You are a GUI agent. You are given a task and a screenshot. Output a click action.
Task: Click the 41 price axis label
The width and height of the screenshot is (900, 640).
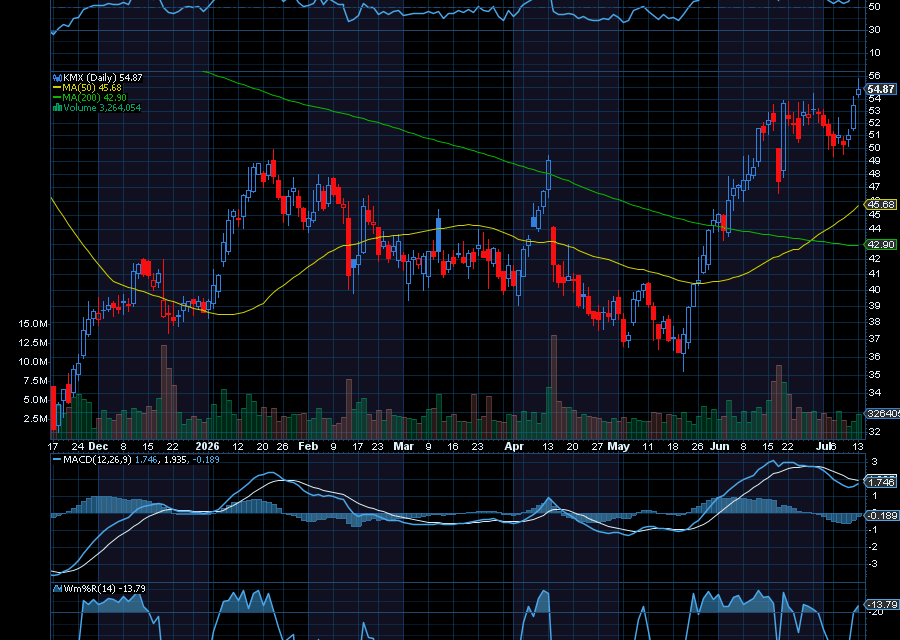874,274
